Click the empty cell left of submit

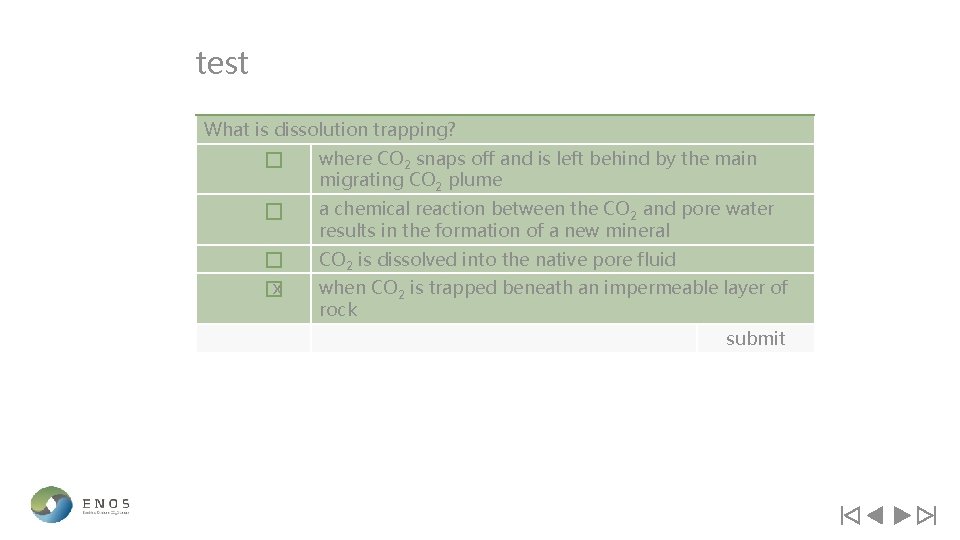point(503,338)
